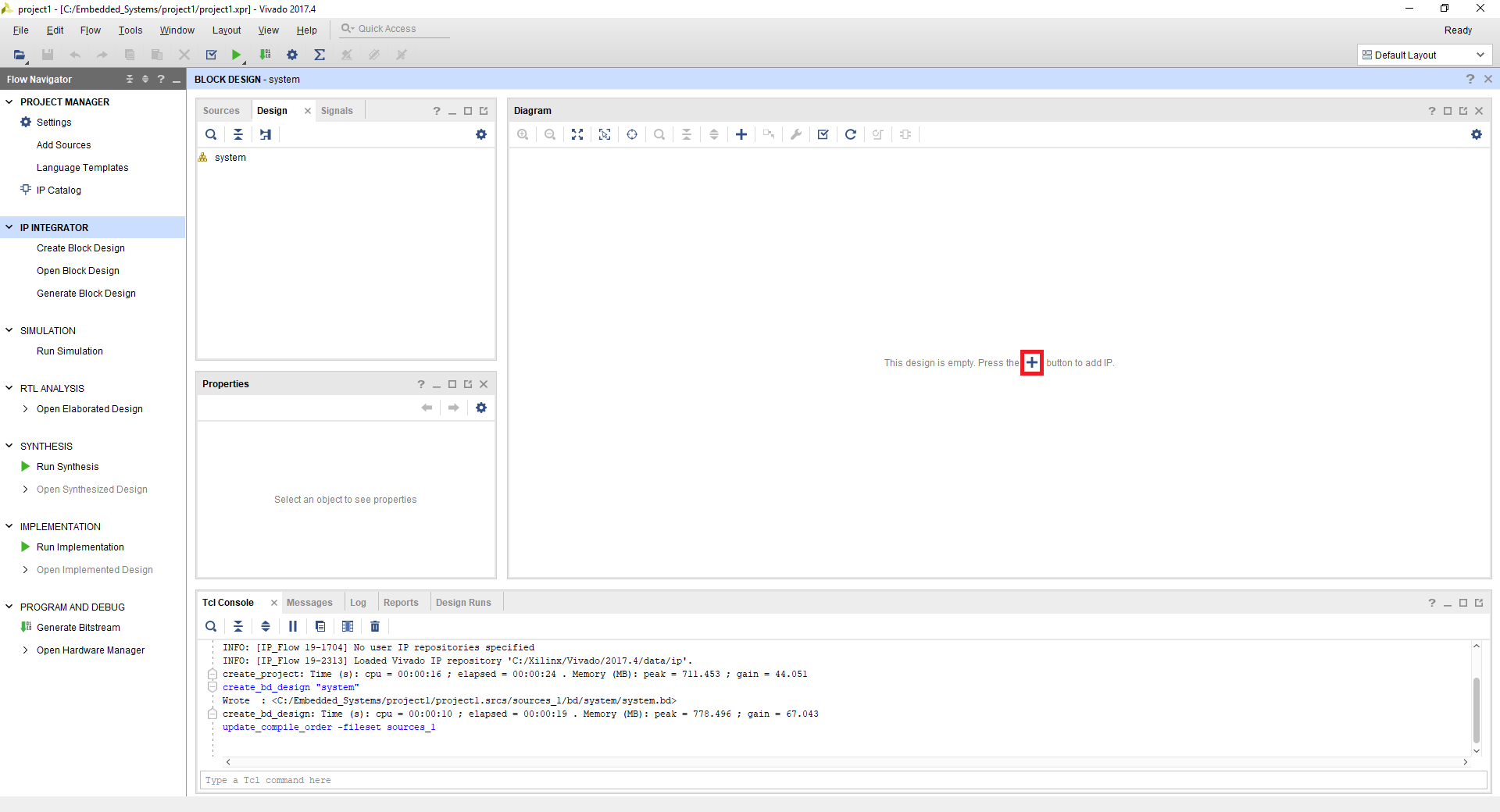Open the Design panel settings gear
Image resolution: width=1500 pixels, height=812 pixels.
481,134
